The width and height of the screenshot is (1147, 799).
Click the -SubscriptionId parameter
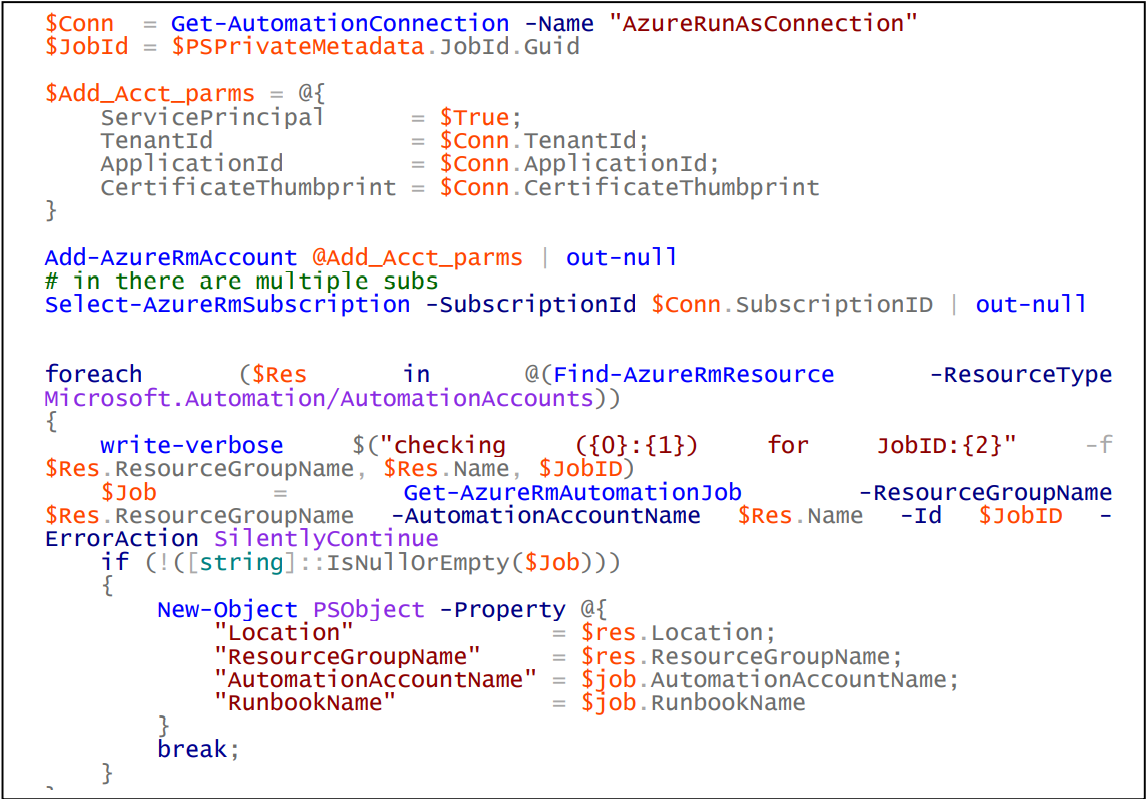click(530, 304)
